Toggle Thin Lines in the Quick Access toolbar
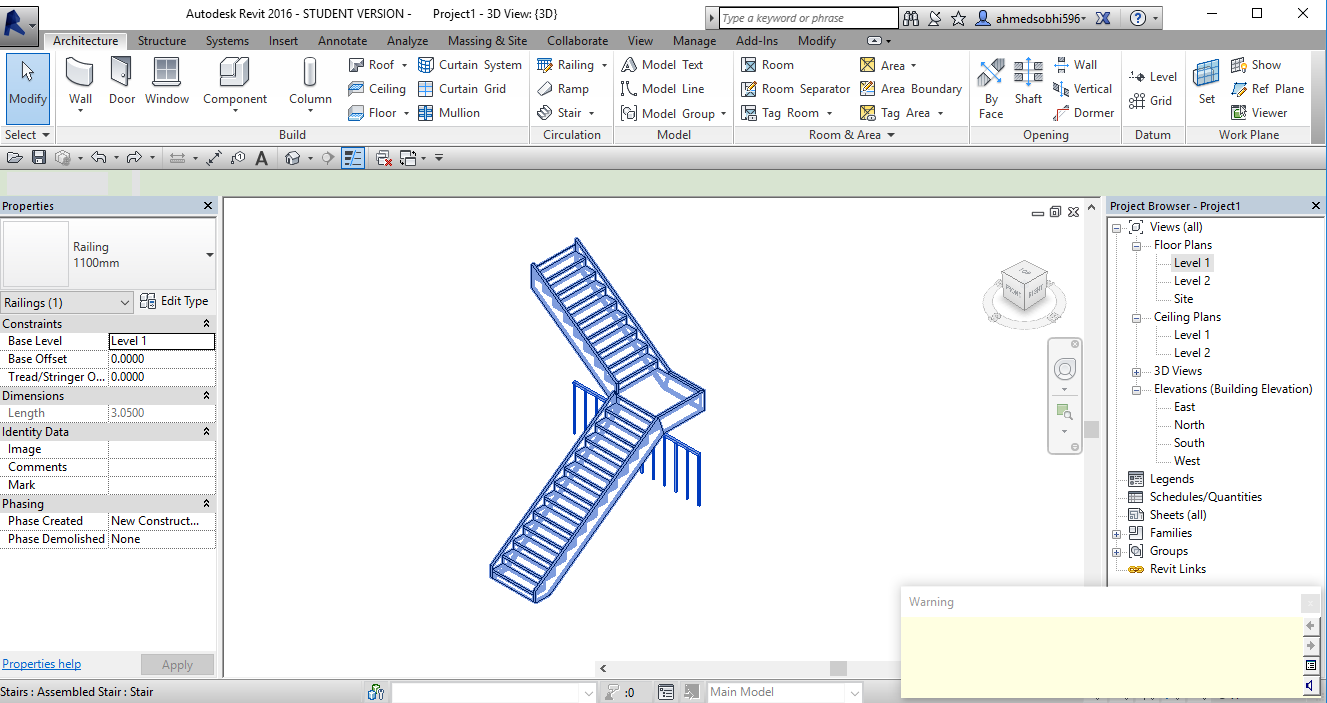The image size is (1327, 703). [x=353, y=157]
